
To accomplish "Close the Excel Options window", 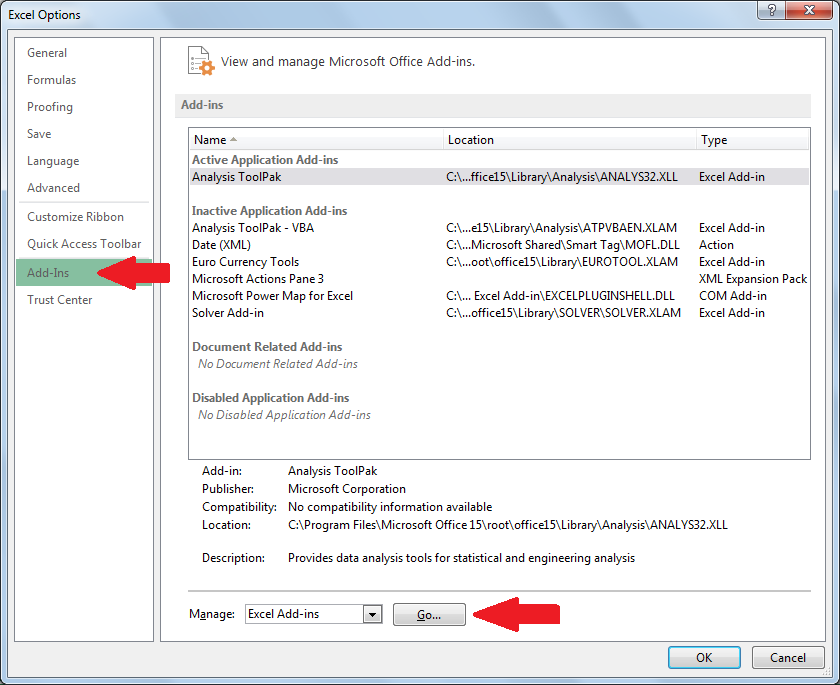I will coord(809,10).
